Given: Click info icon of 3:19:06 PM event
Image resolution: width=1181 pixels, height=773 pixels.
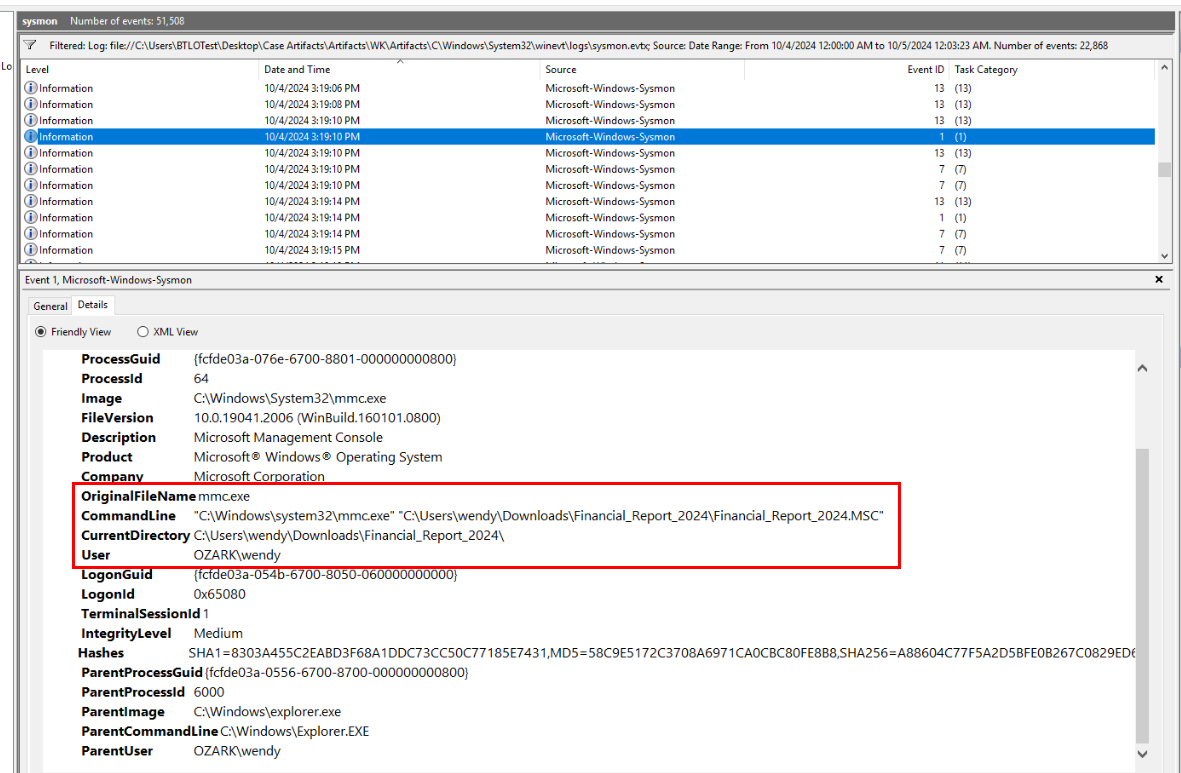Looking at the screenshot, I should [x=31, y=88].
